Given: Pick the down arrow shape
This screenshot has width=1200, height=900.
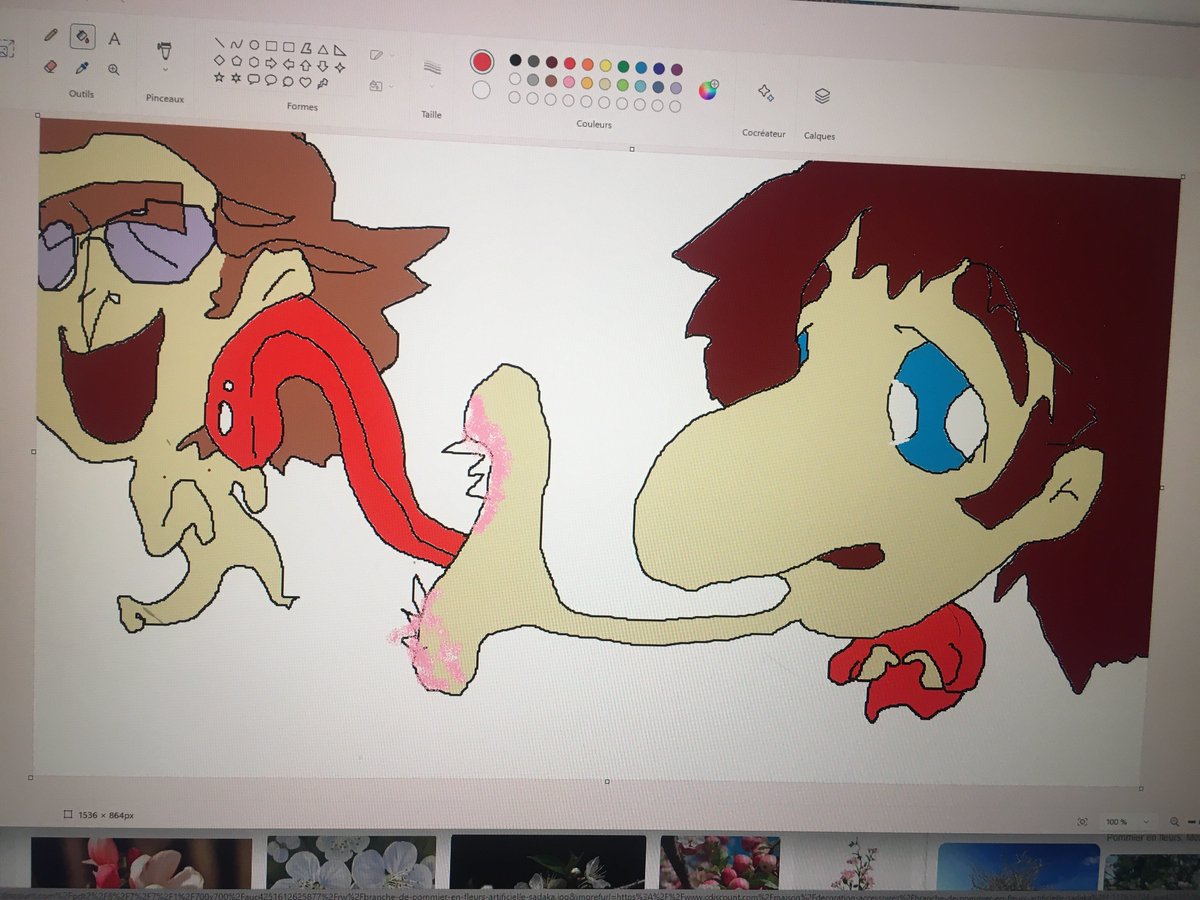Looking at the screenshot, I should pos(322,66).
